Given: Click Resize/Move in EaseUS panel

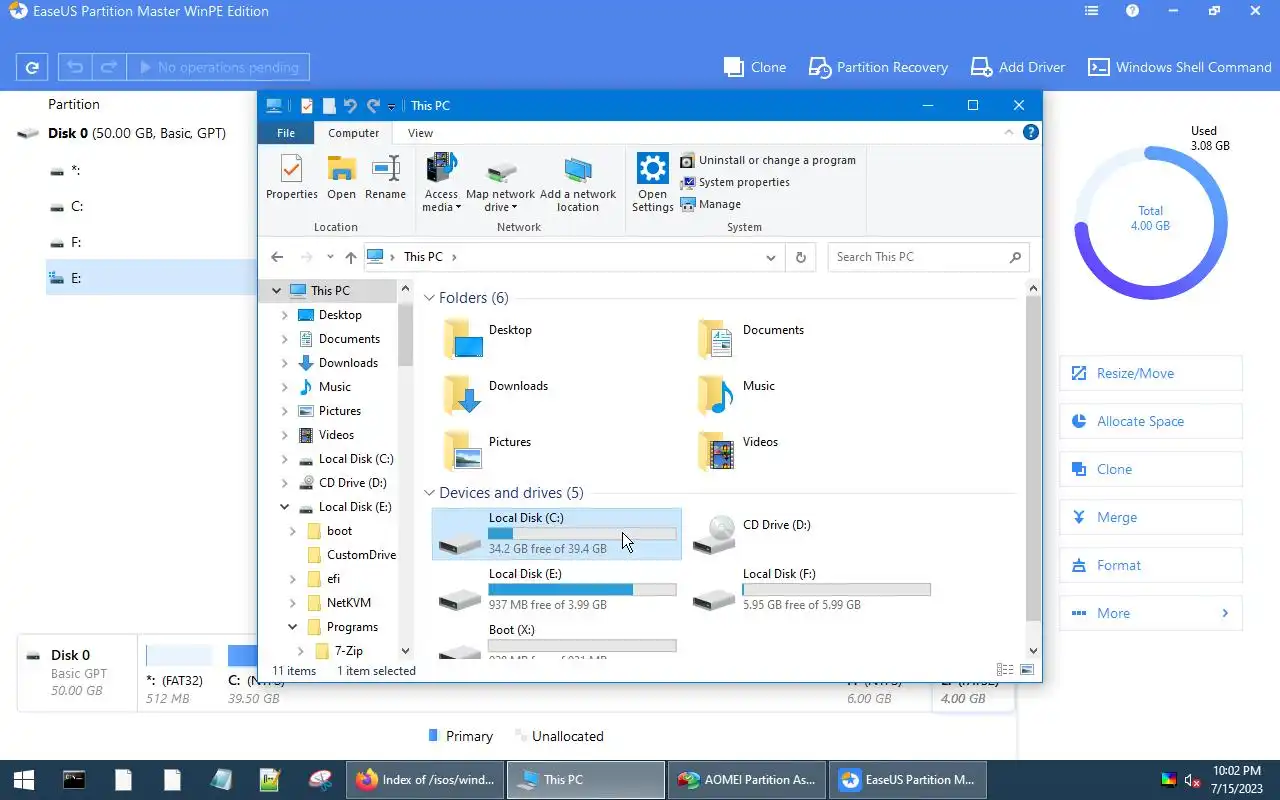Looking at the screenshot, I should (x=1150, y=373).
